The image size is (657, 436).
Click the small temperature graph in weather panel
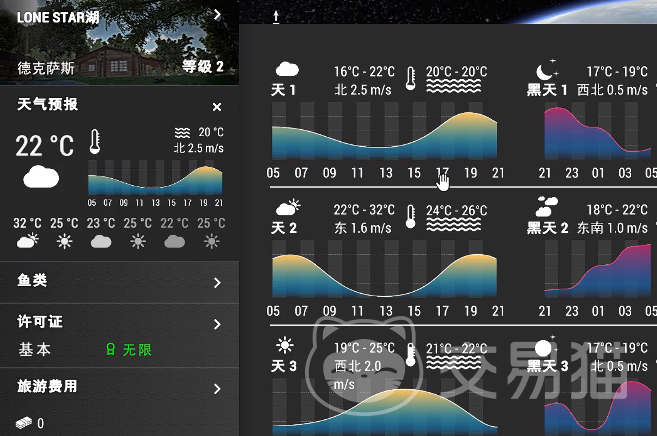pyautogui.click(x=155, y=177)
